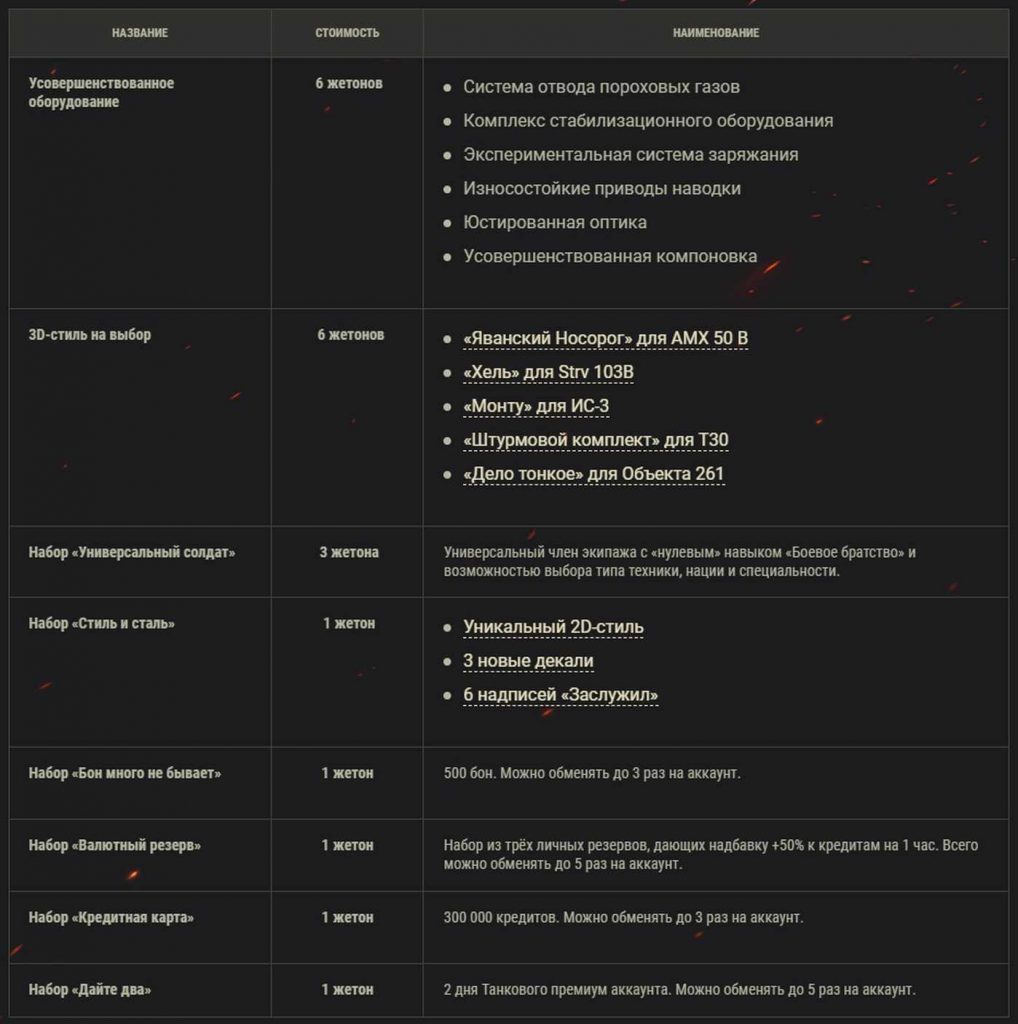This screenshot has width=1018, height=1024.
Task: Click the Набор «Валютный резерв» row title
Action: point(115,846)
